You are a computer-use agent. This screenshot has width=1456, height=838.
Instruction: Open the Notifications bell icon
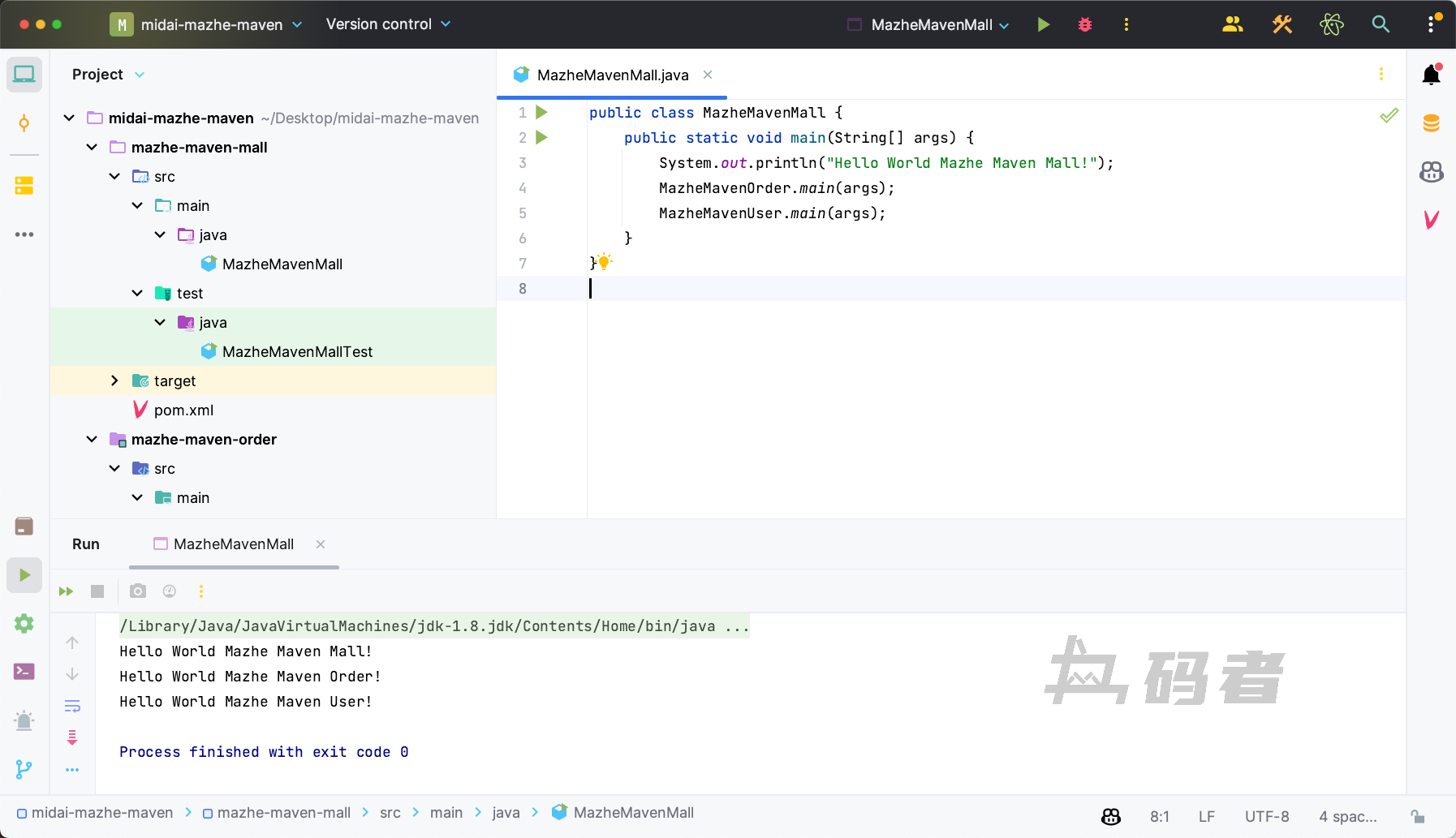(1431, 75)
